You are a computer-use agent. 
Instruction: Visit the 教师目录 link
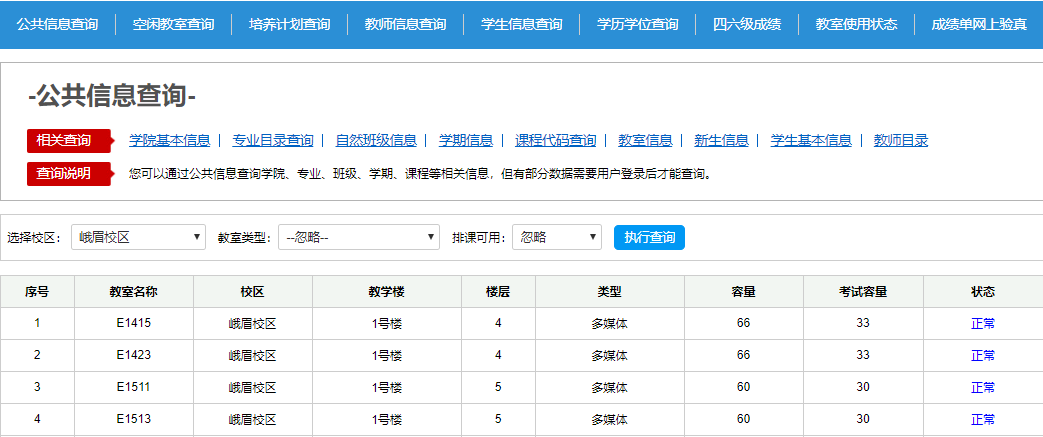click(900, 140)
